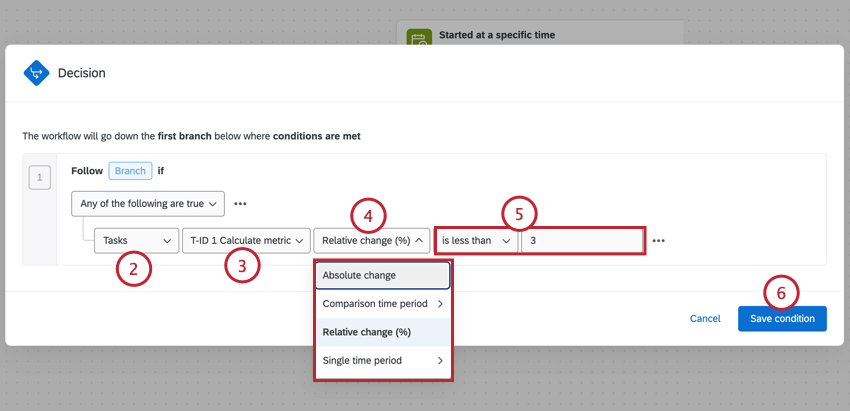The image size is (850, 411).
Task: Click the blue Decision branch icon
Action: (x=37, y=73)
